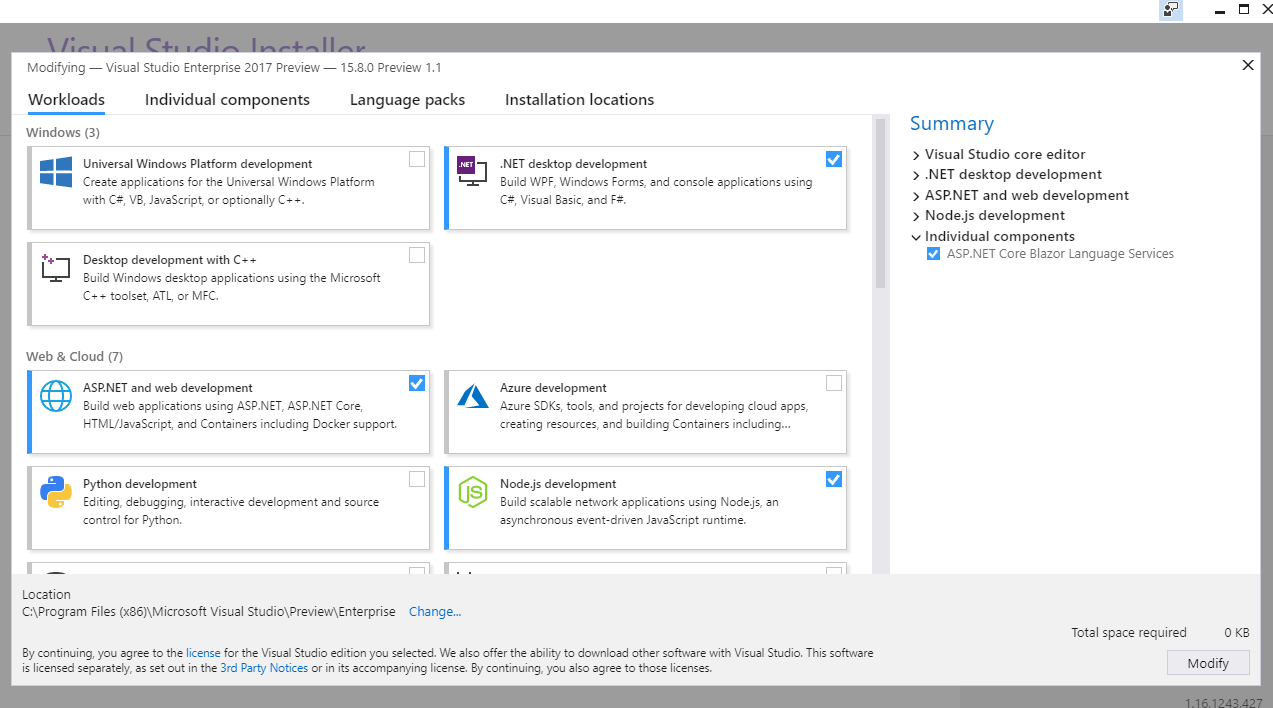Click the workloads list vertical scrollbar
This screenshot has width=1273, height=708.
[x=880, y=204]
